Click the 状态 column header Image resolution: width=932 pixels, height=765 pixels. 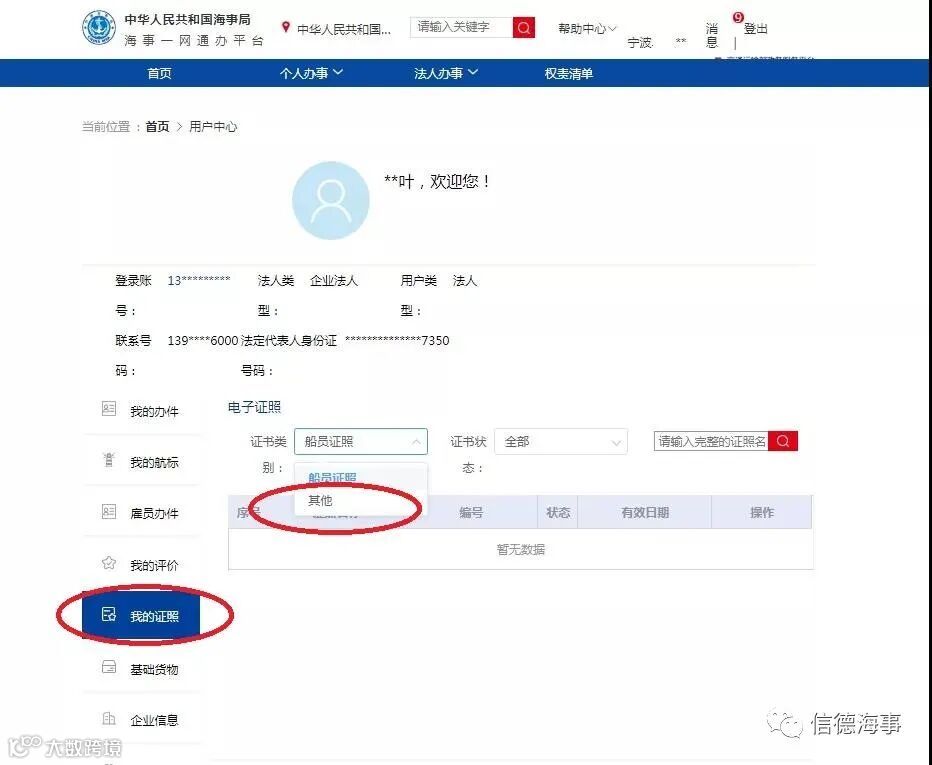tap(558, 512)
